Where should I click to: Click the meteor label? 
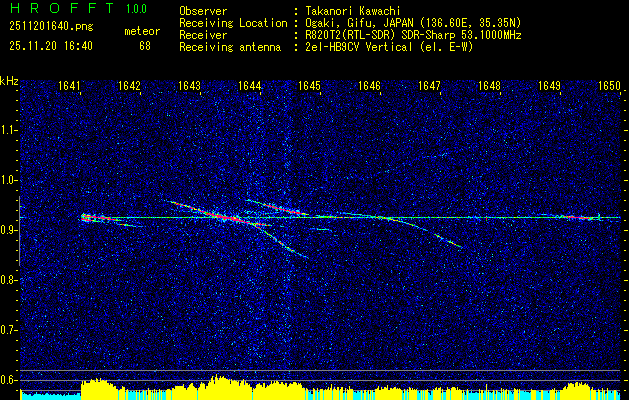click(x=142, y=31)
